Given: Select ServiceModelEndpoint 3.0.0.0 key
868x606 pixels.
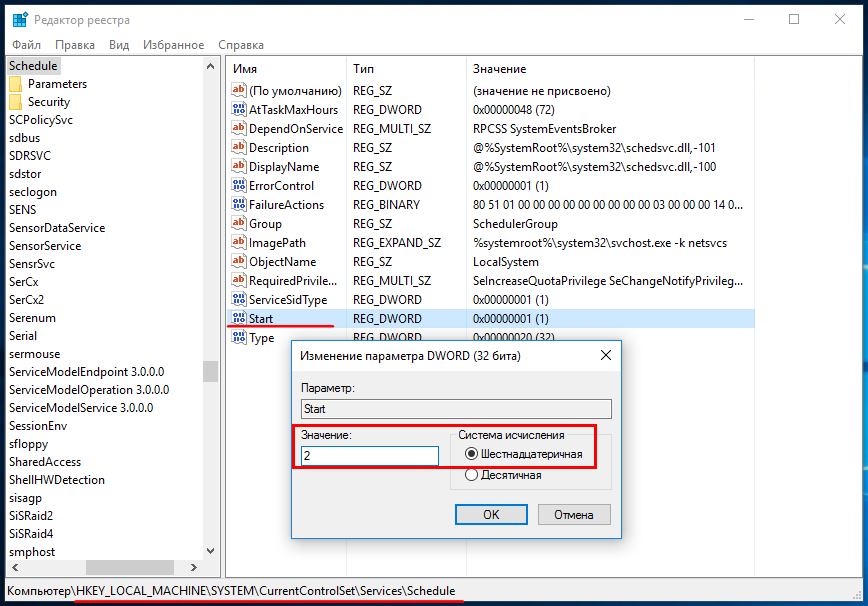Looking at the screenshot, I should click(87, 372).
